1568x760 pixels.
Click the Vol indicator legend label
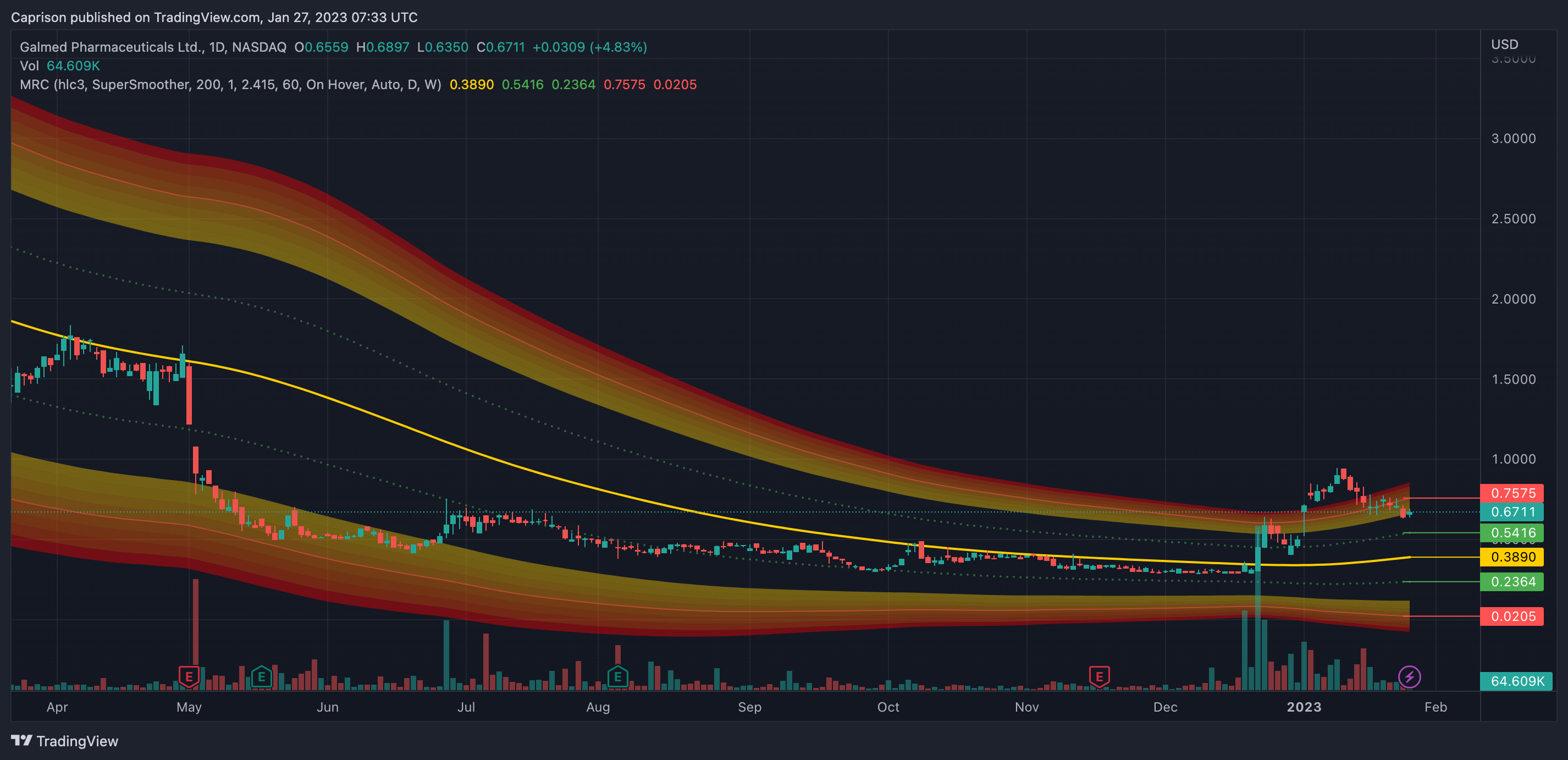click(29, 66)
